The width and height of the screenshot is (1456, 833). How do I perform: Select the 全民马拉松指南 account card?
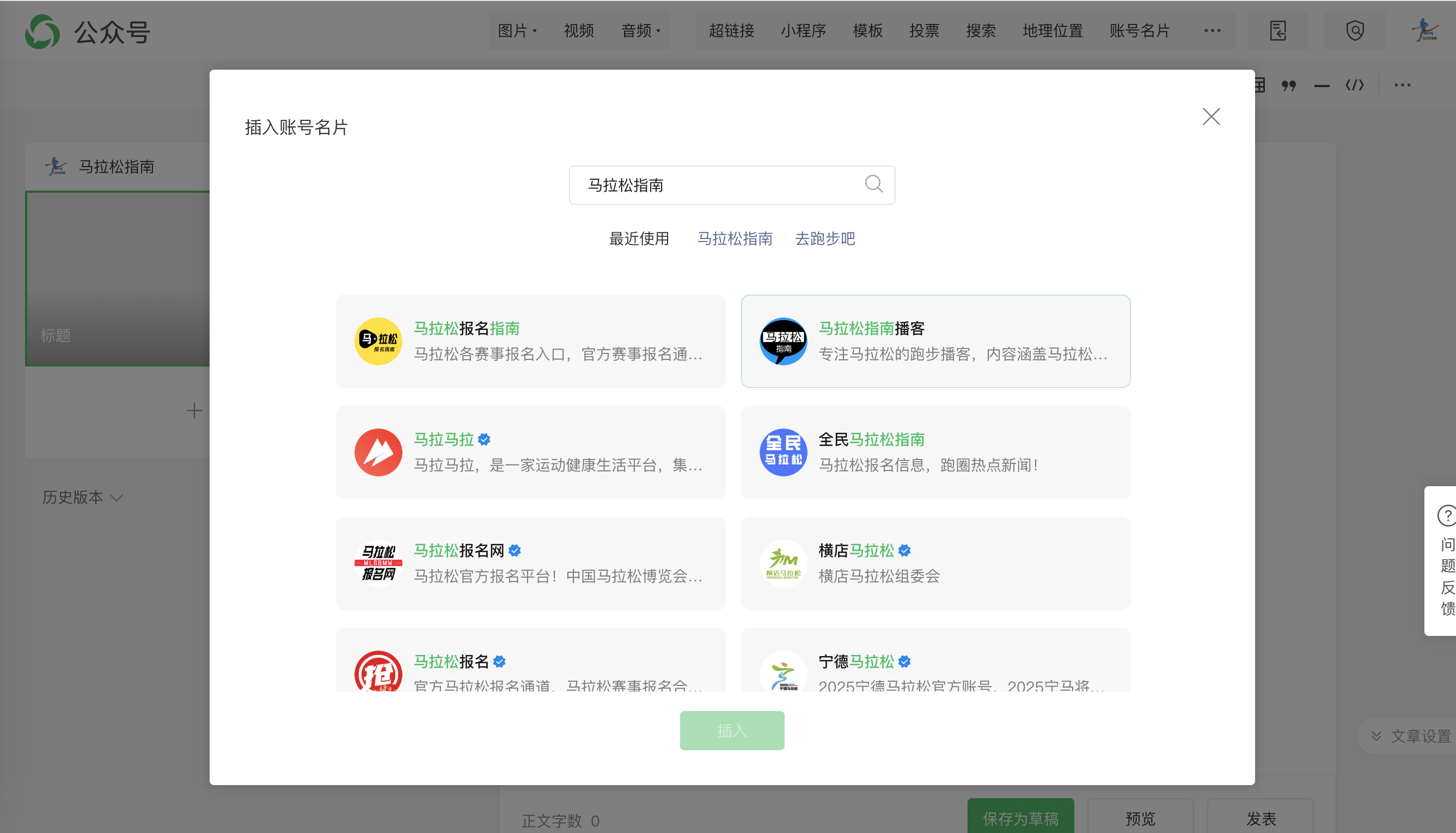[935, 452]
